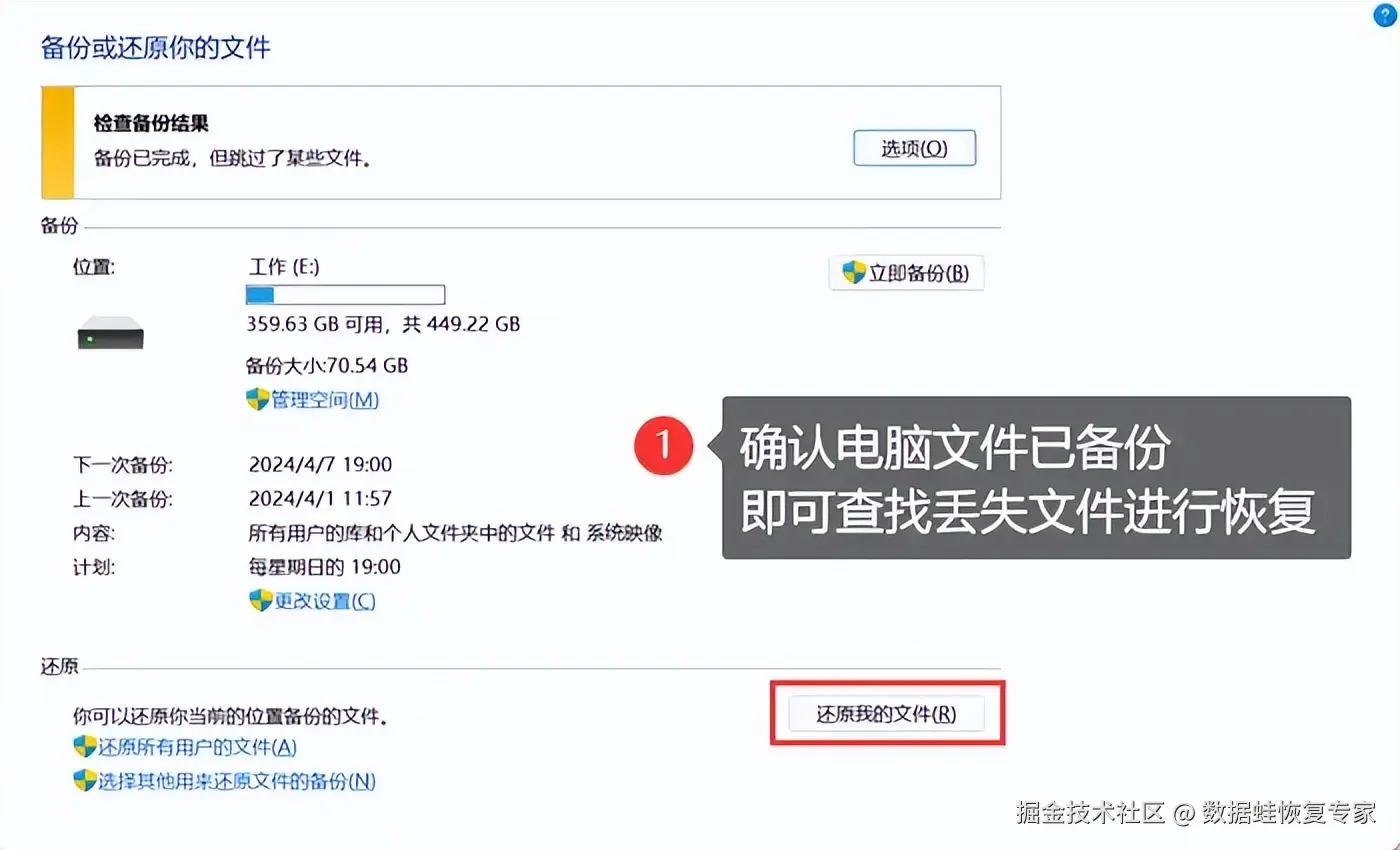Click the 检查备份结果 notice heading
Screen dimensions: 1400x850
150,125
